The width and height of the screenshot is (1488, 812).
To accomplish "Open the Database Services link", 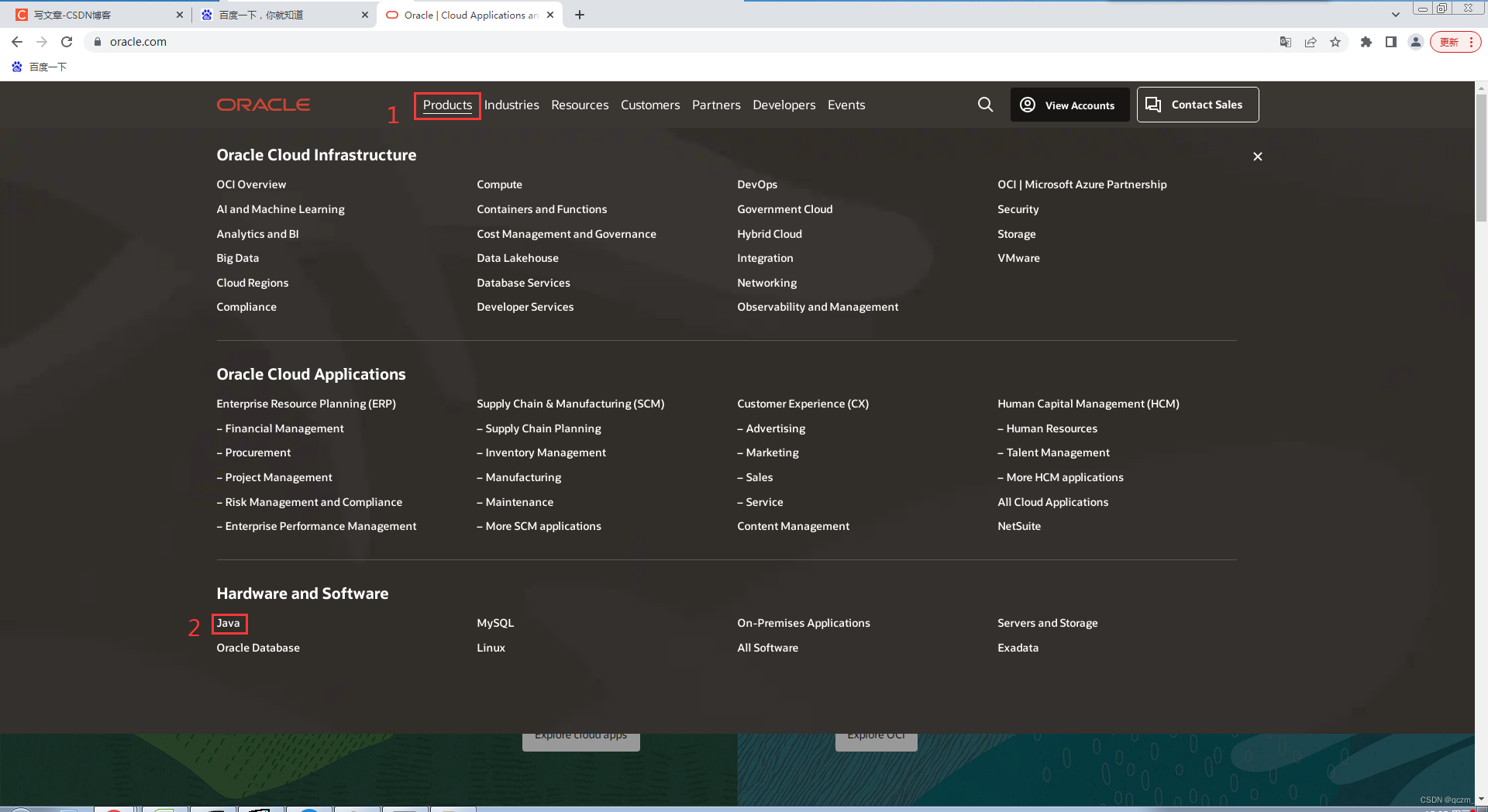I will [x=523, y=283].
